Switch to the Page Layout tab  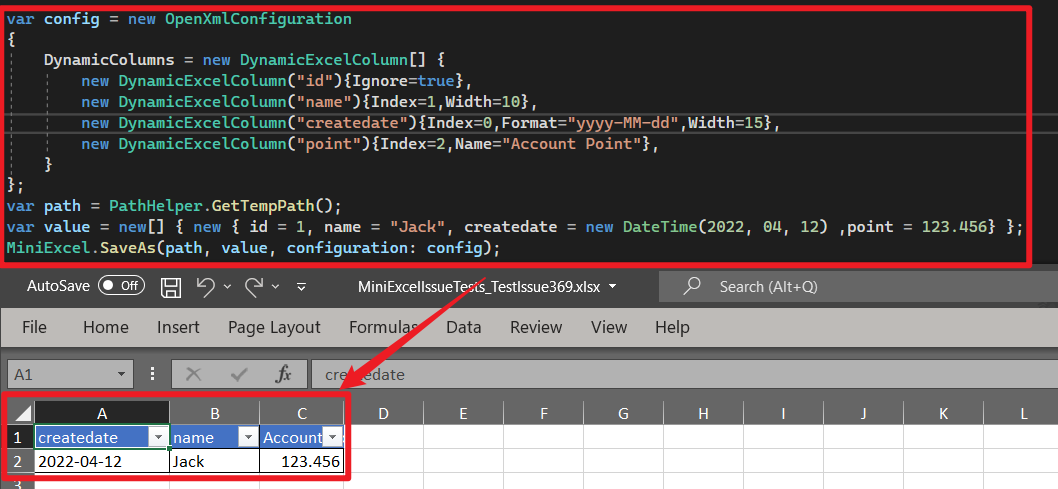(274, 327)
